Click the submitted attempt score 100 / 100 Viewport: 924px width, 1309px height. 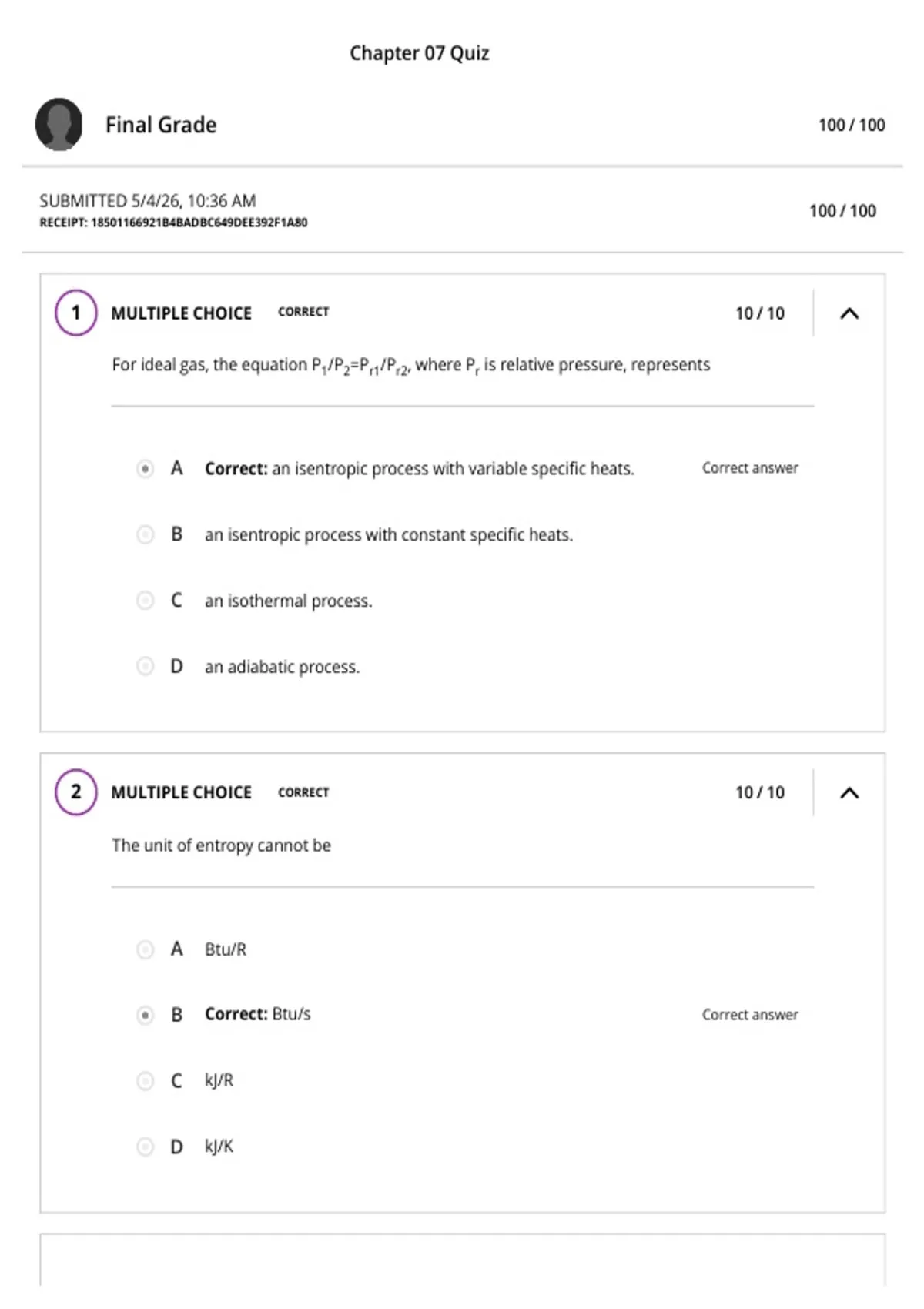(x=842, y=211)
